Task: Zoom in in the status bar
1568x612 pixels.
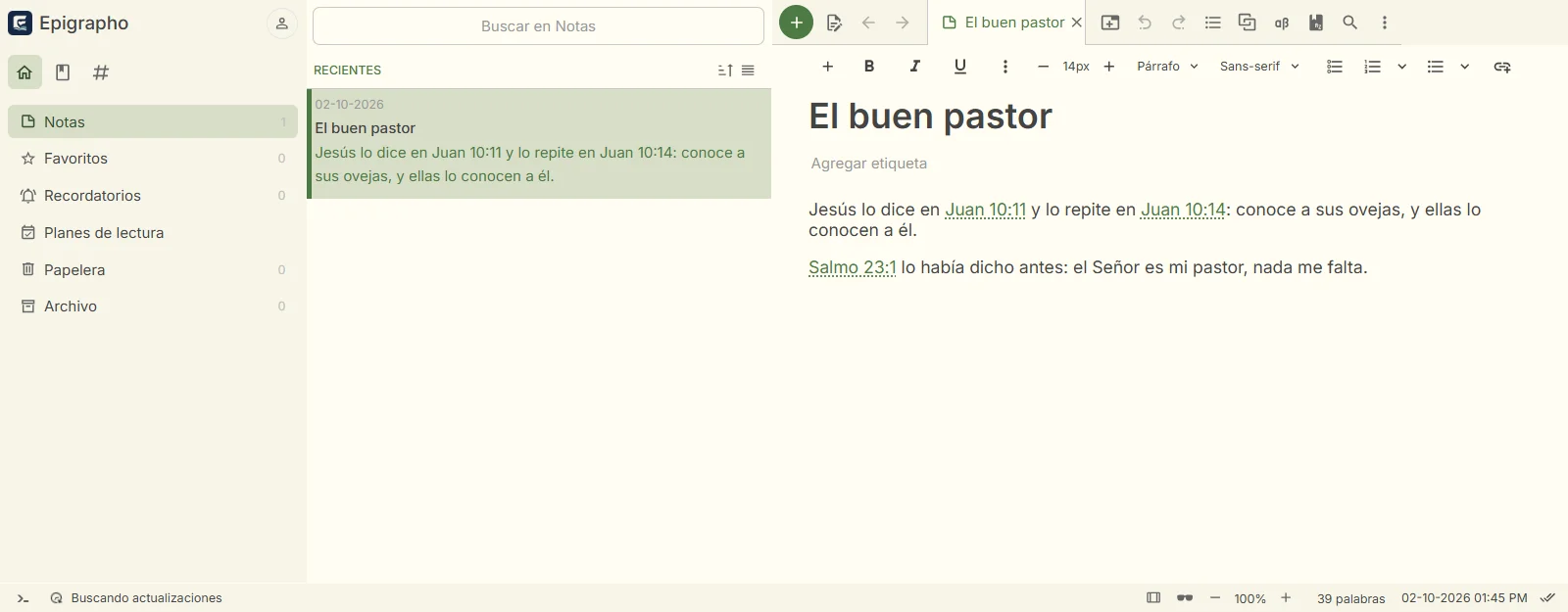Action: (x=1286, y=597)
